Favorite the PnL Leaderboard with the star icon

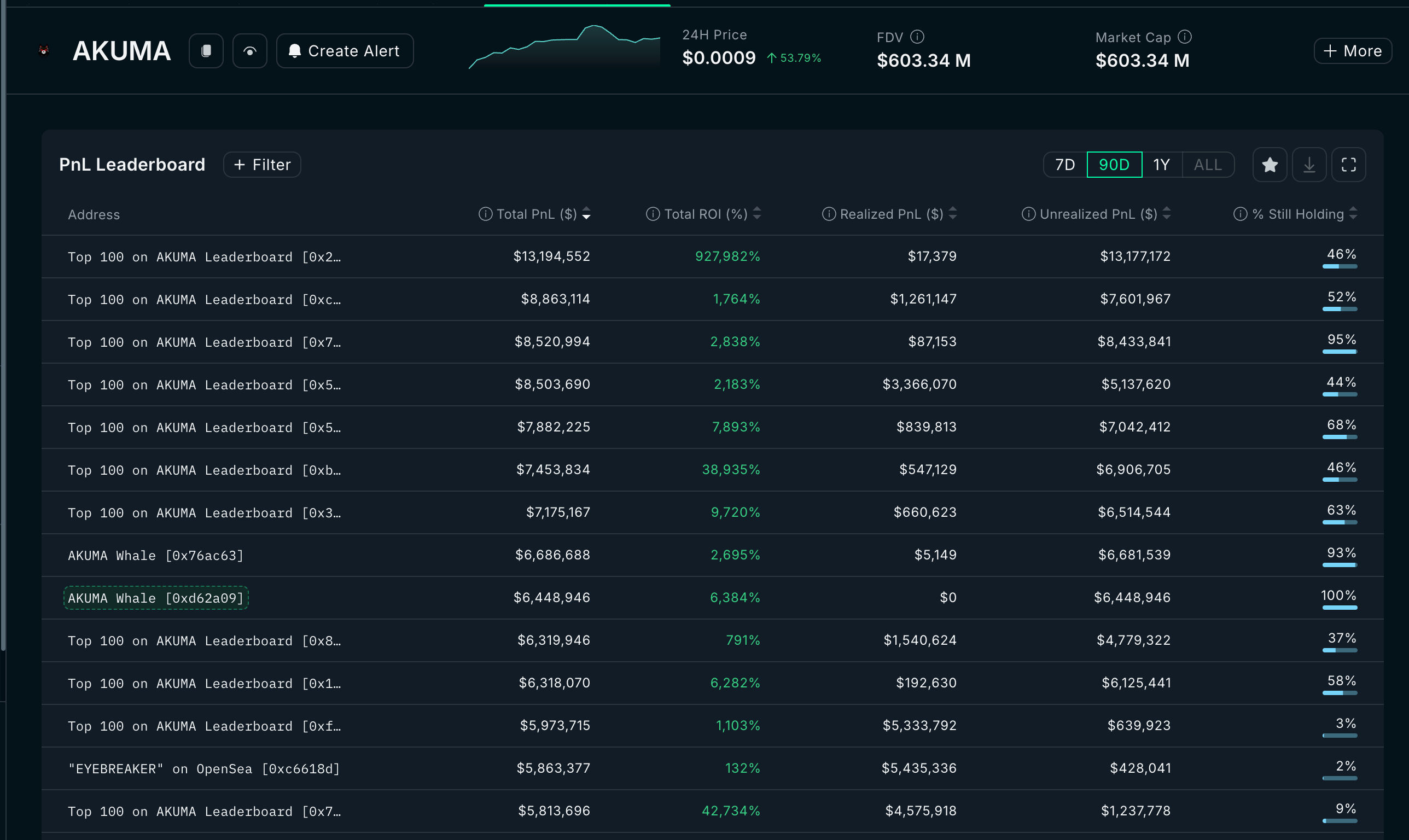[x=1270, y=164]
